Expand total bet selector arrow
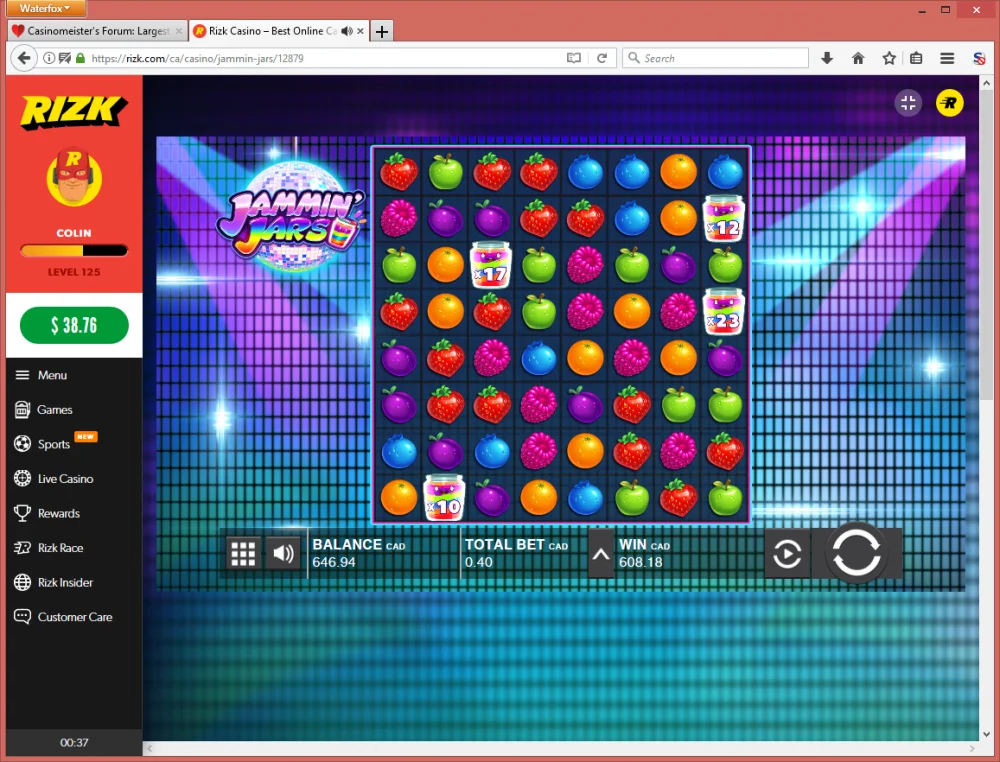1000x762 pixels. [601, 554]
